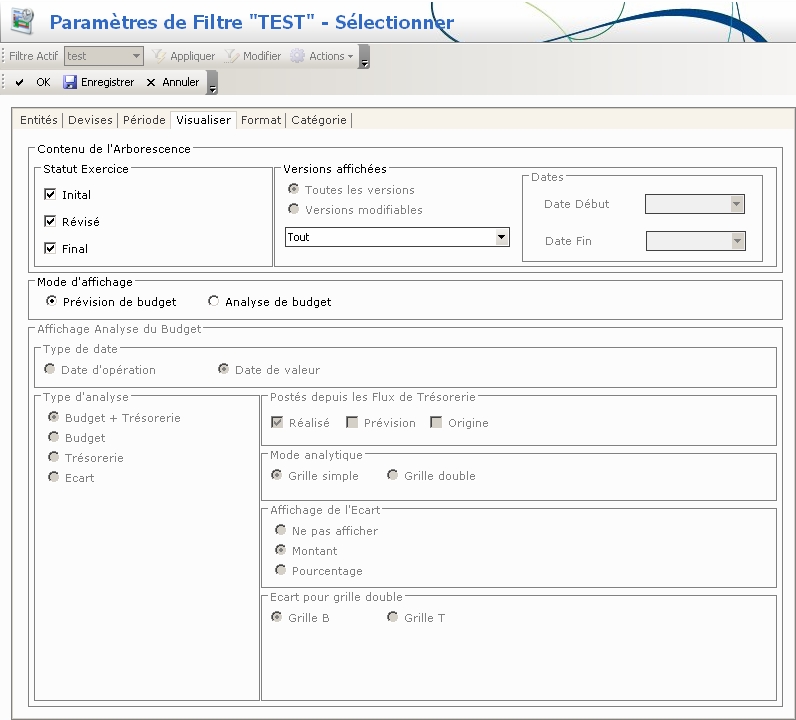Open the Tout versions dropdown

click(501, 237)
